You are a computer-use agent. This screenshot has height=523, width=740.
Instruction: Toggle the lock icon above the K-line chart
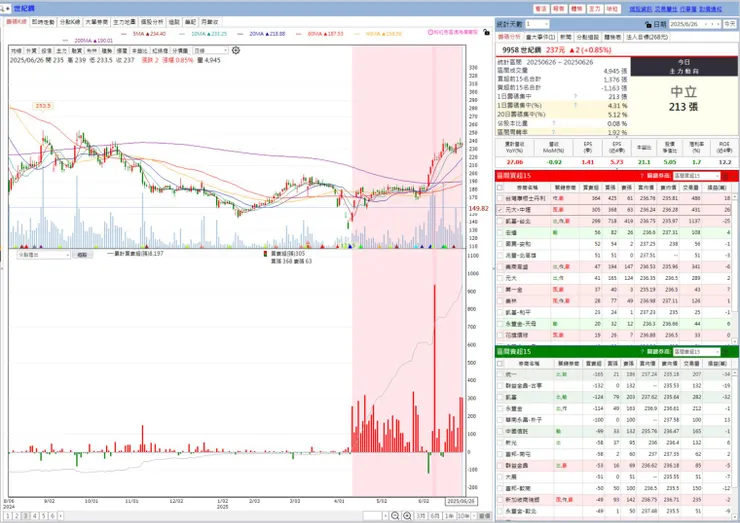click(486, 32)
